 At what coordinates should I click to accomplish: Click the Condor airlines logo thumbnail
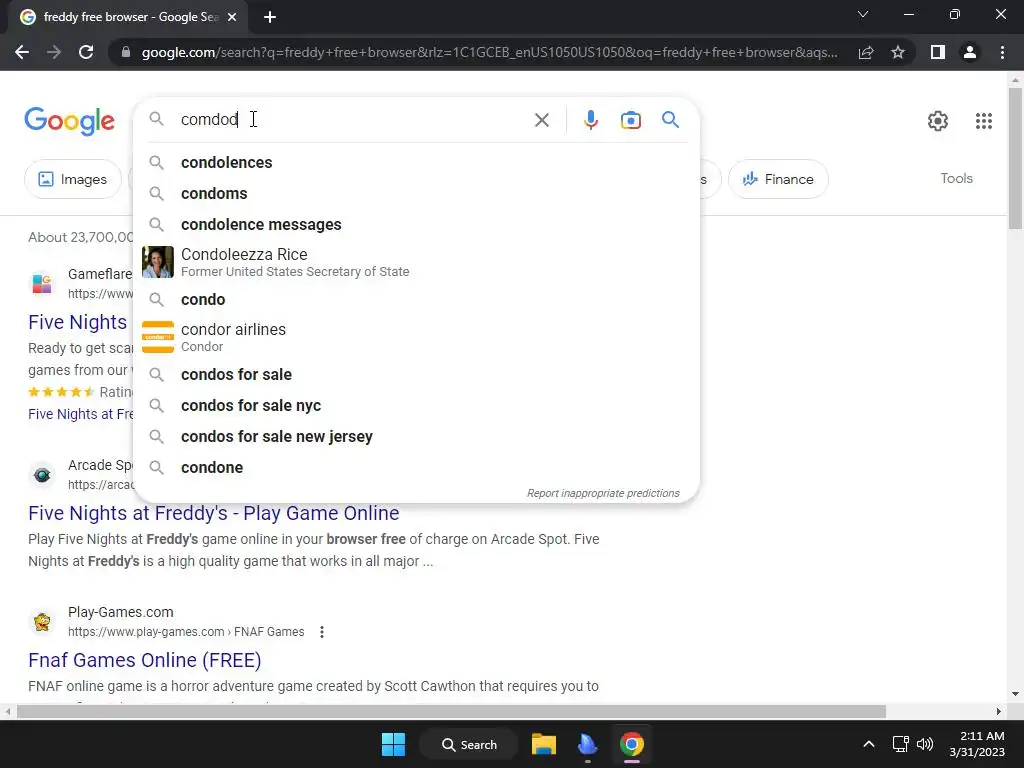tap(157, 337)
